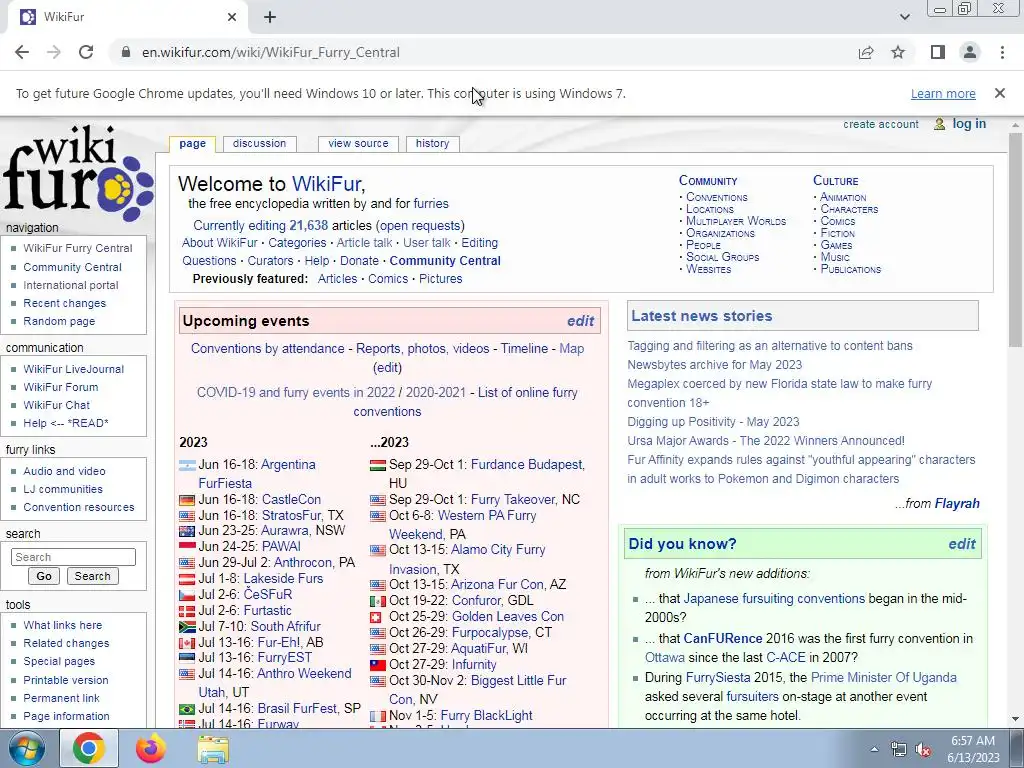Image resolution: width=1024 pixels, height=768 pixels.
Task: Focus the sidebar Search input field
Action: (73, 557)
